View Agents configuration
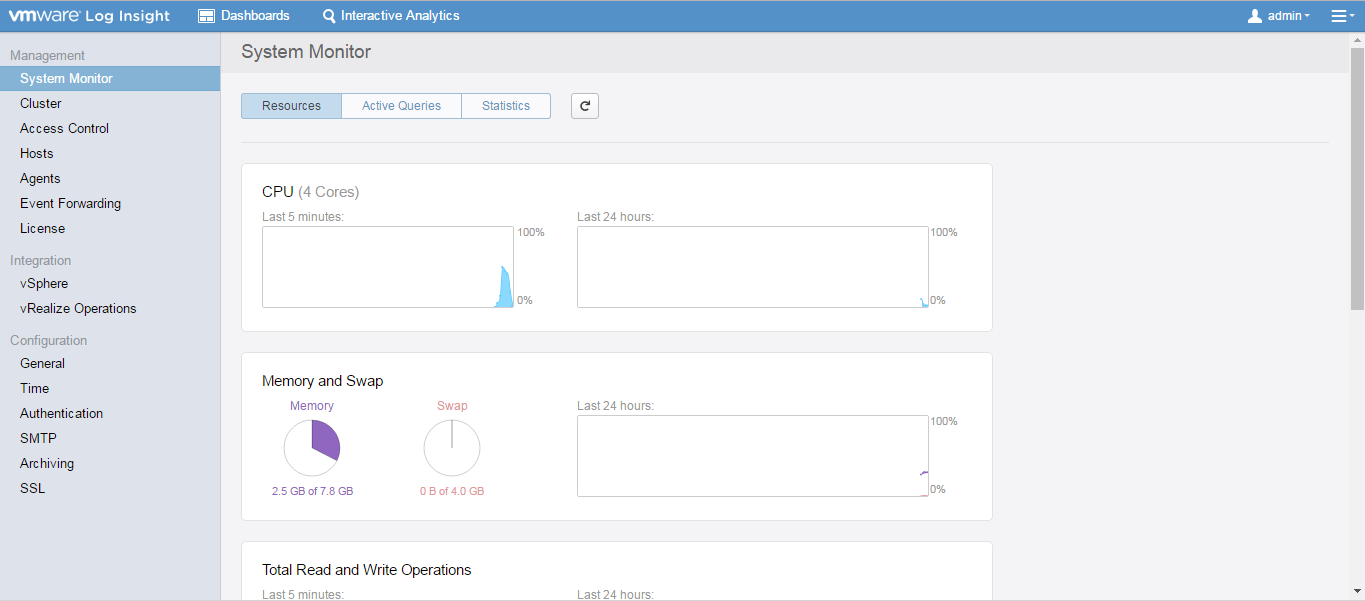1365x601 pixels. [40, 178]
